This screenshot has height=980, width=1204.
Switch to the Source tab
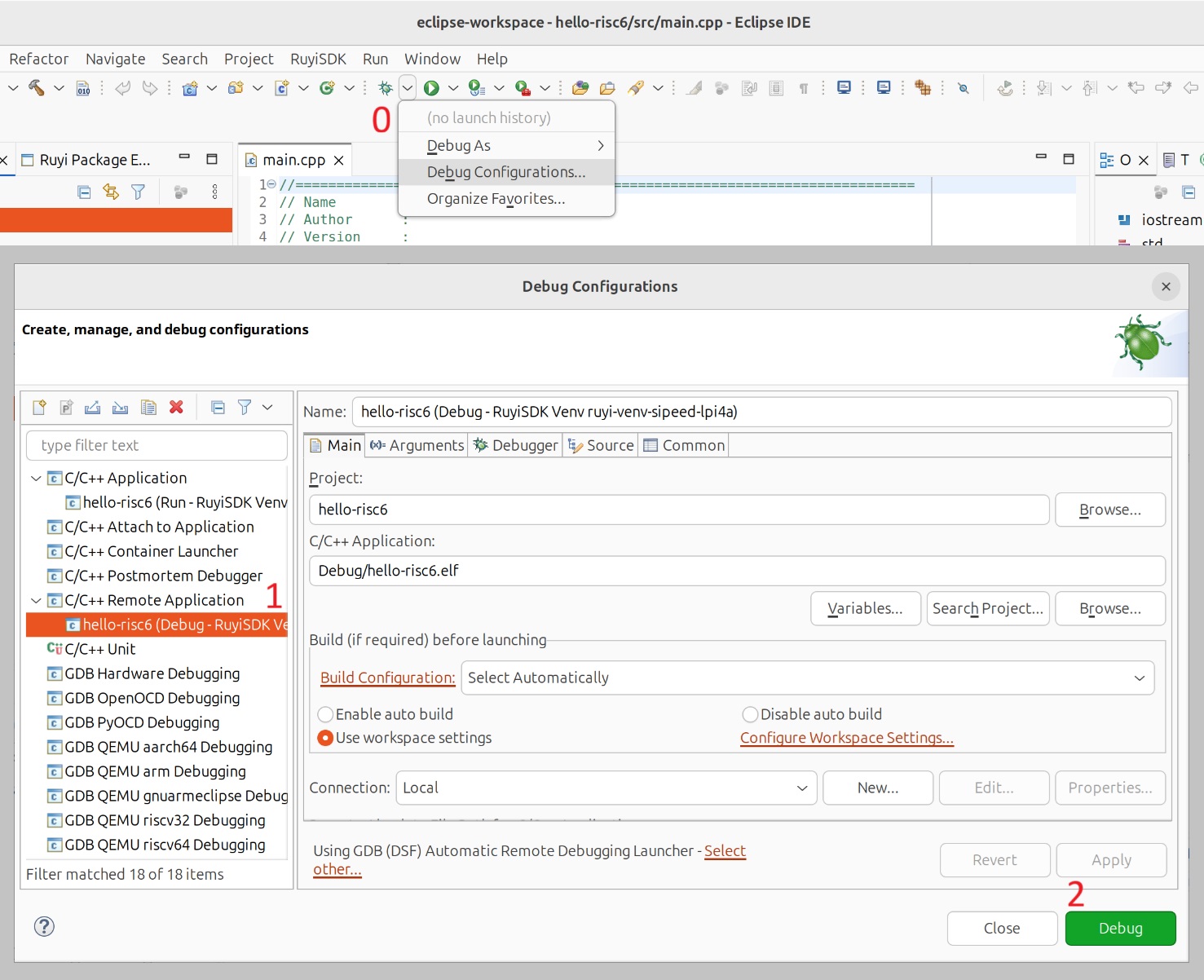tap(601, 445)
